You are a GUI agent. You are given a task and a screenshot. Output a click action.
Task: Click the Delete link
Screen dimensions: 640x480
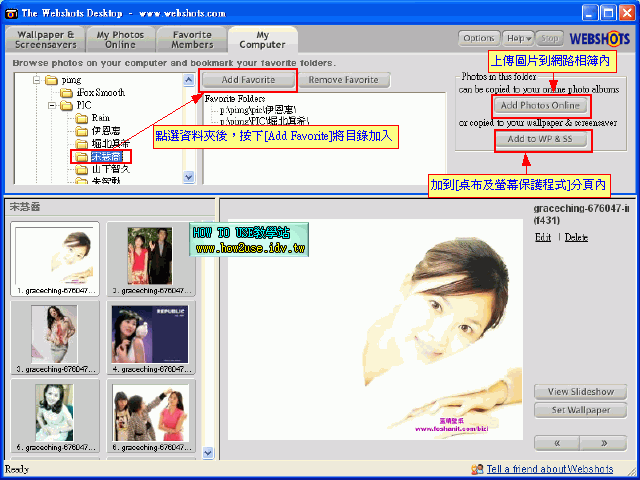(x=576, y=238)
